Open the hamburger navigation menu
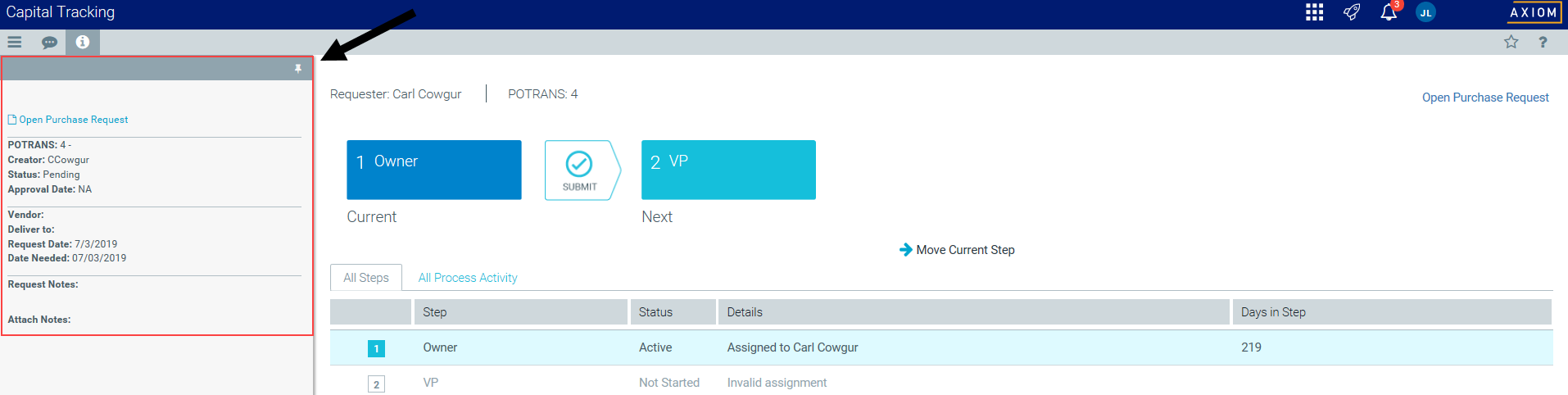The width and height of the screenshot is (1568, 395). pos(15,42)
